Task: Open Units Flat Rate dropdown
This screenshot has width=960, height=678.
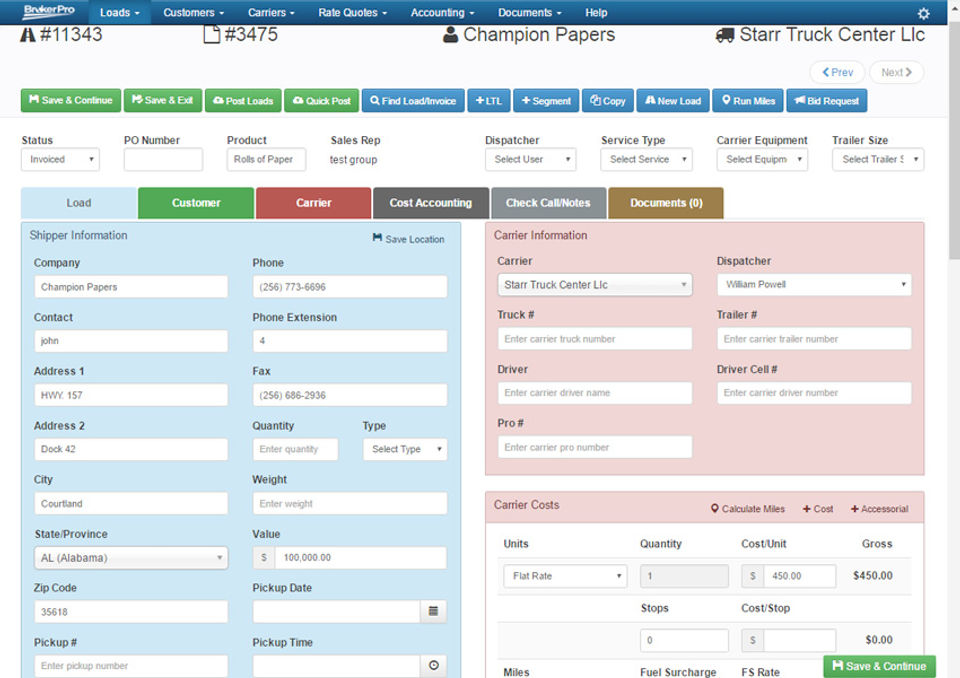Action: [565, 576]
